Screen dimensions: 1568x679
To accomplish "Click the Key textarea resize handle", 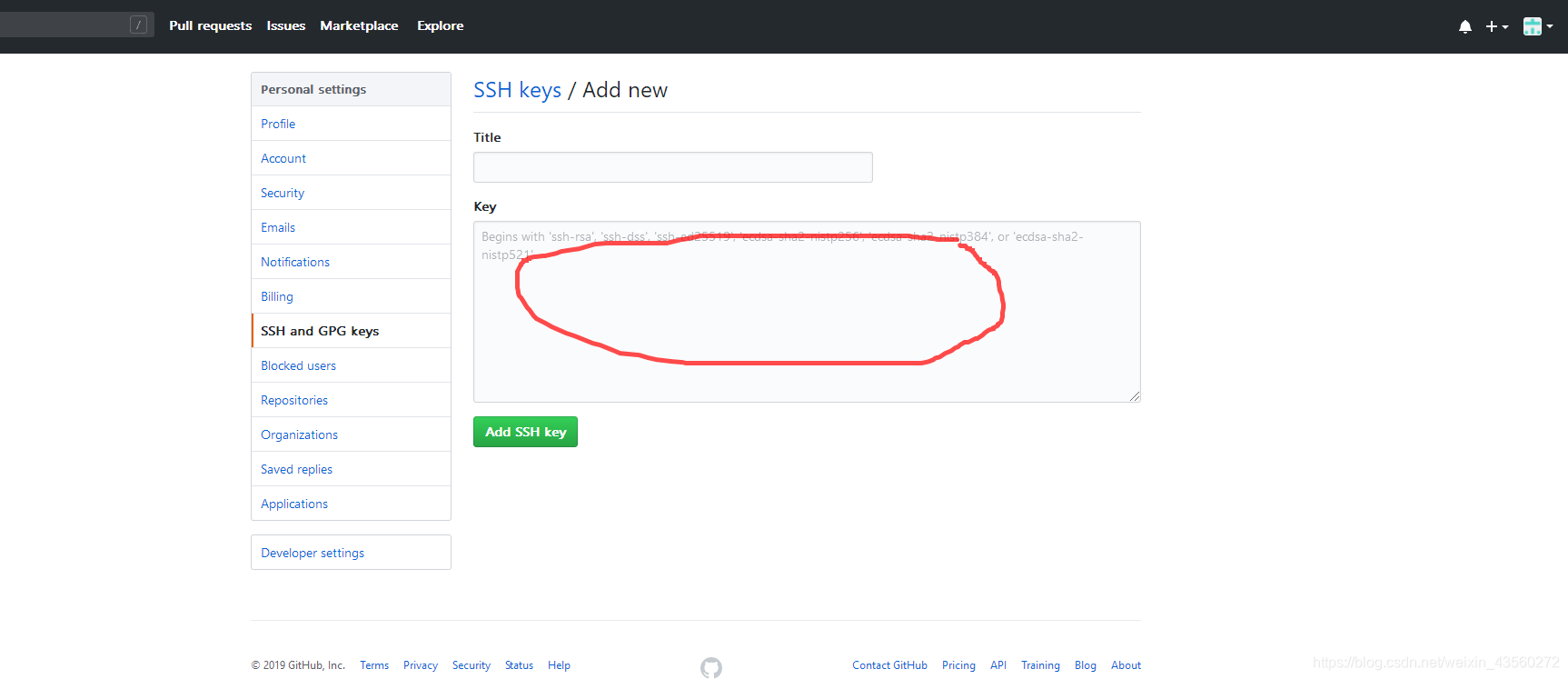I will (x=1135, y=396).
